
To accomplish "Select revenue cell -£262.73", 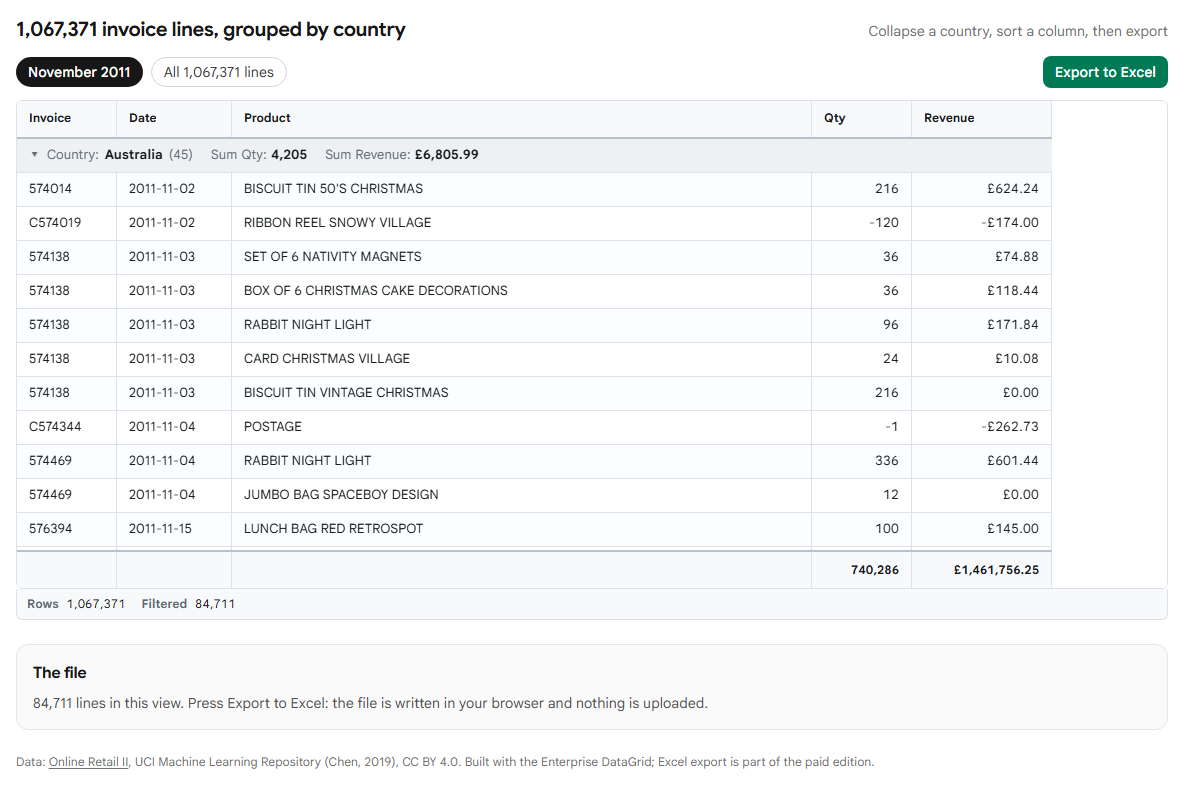I will [x=981, y=427].
